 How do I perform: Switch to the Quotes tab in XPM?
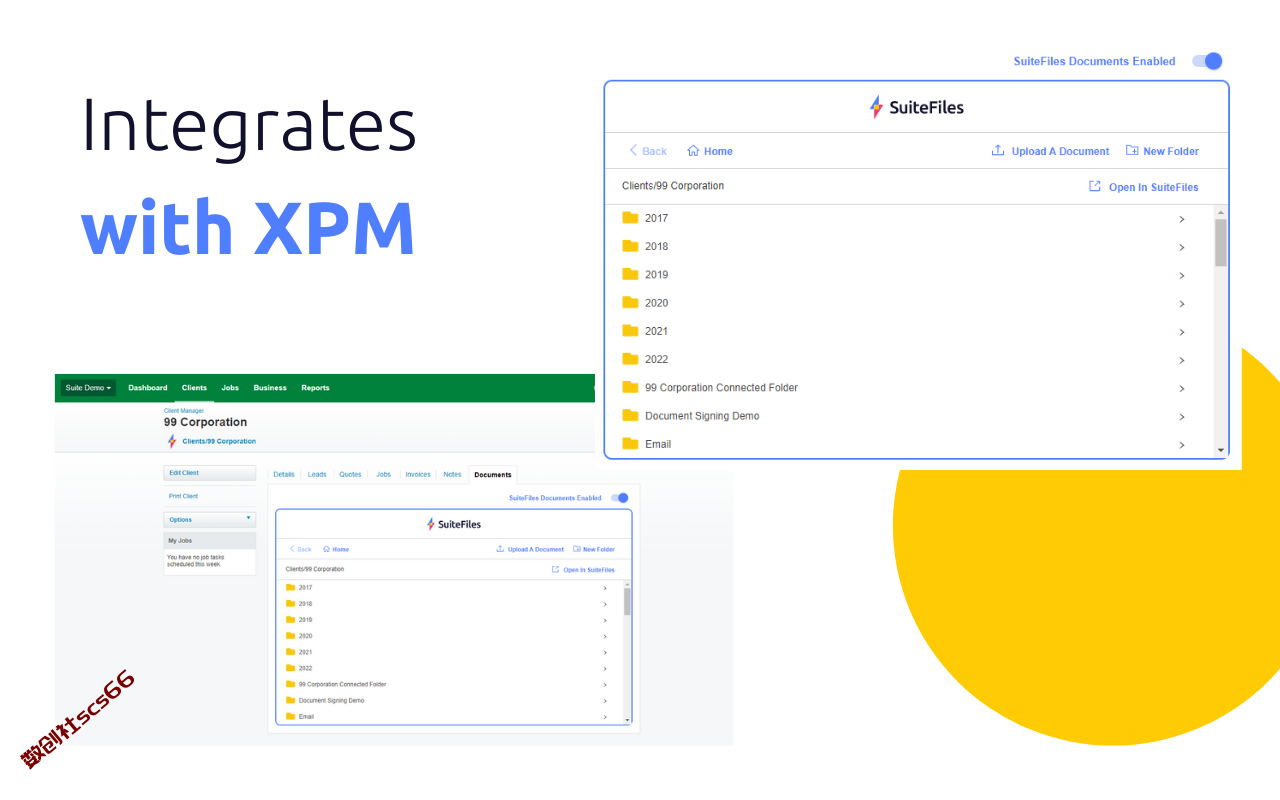(x=350, y=474)
